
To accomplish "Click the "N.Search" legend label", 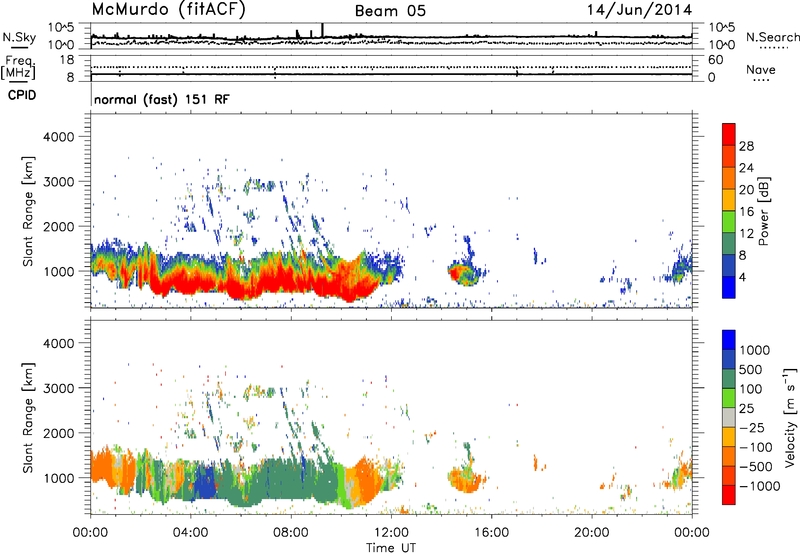I will 772,37.
